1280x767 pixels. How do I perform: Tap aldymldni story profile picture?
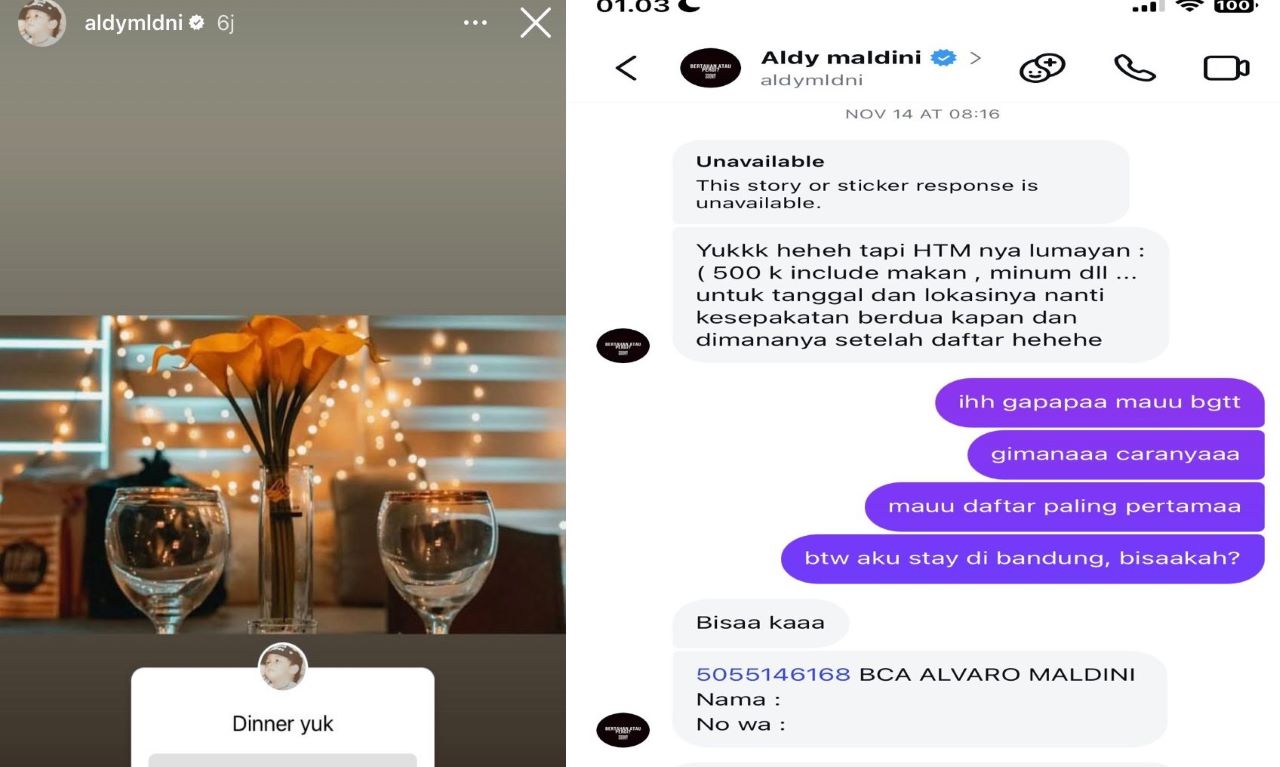(42, 22)
